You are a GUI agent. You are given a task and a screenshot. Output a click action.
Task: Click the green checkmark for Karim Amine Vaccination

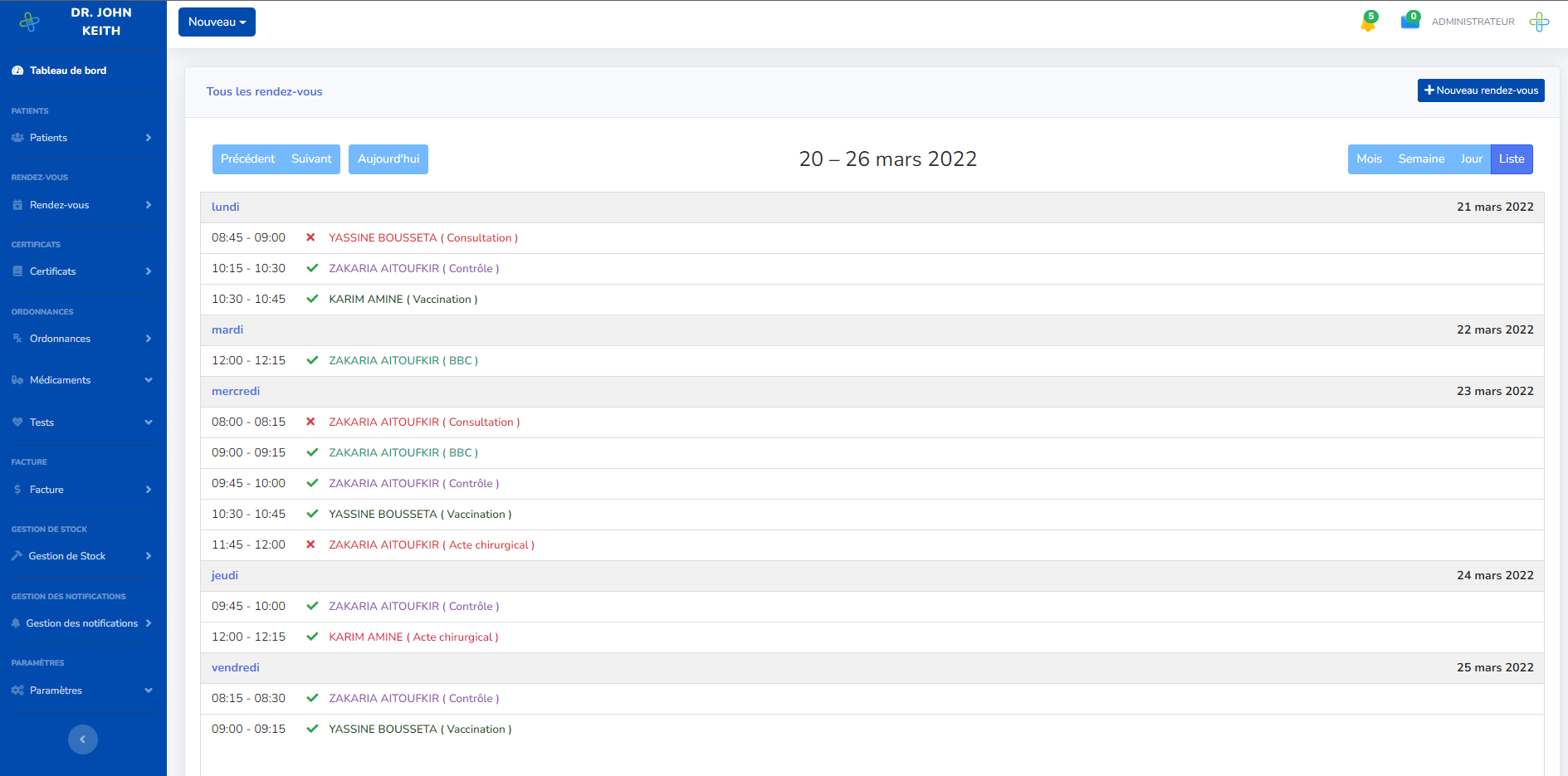coord(312,299)
